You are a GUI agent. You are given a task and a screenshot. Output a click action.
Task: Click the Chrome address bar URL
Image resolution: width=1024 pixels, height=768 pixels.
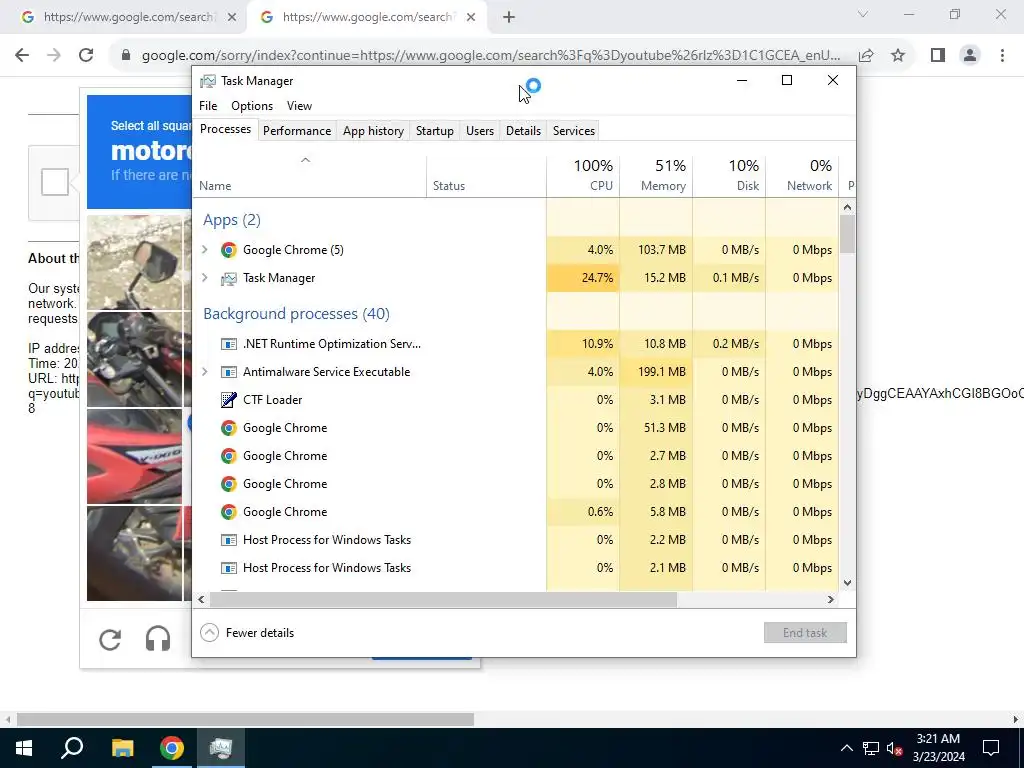[x=490, y=56]
